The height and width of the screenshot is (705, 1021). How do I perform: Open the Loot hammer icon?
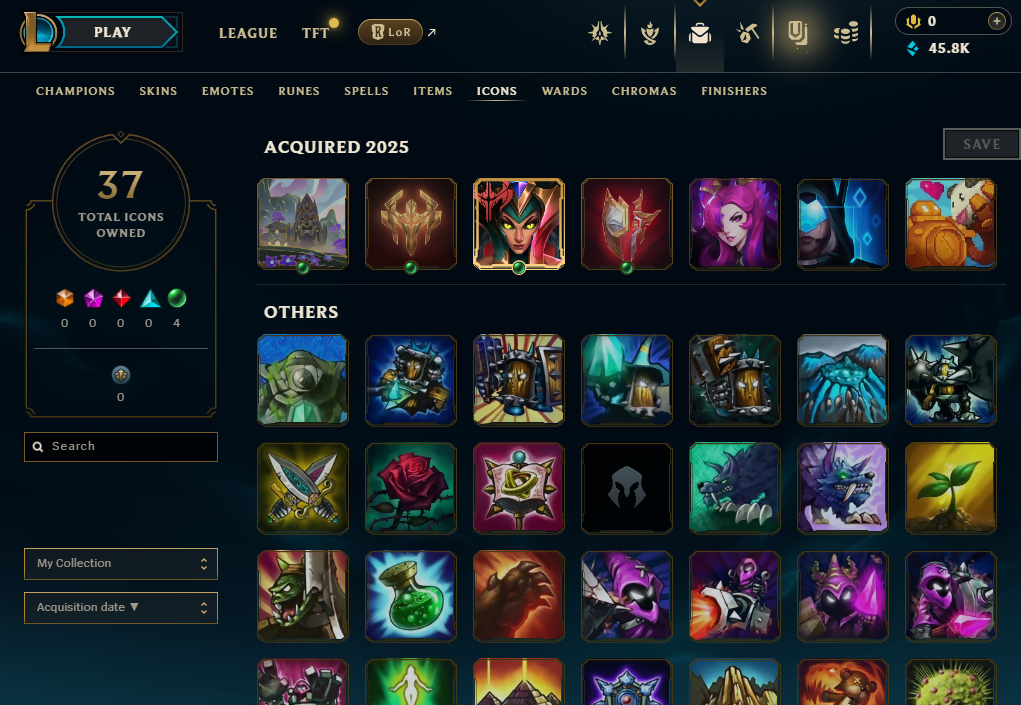point(748,33)
